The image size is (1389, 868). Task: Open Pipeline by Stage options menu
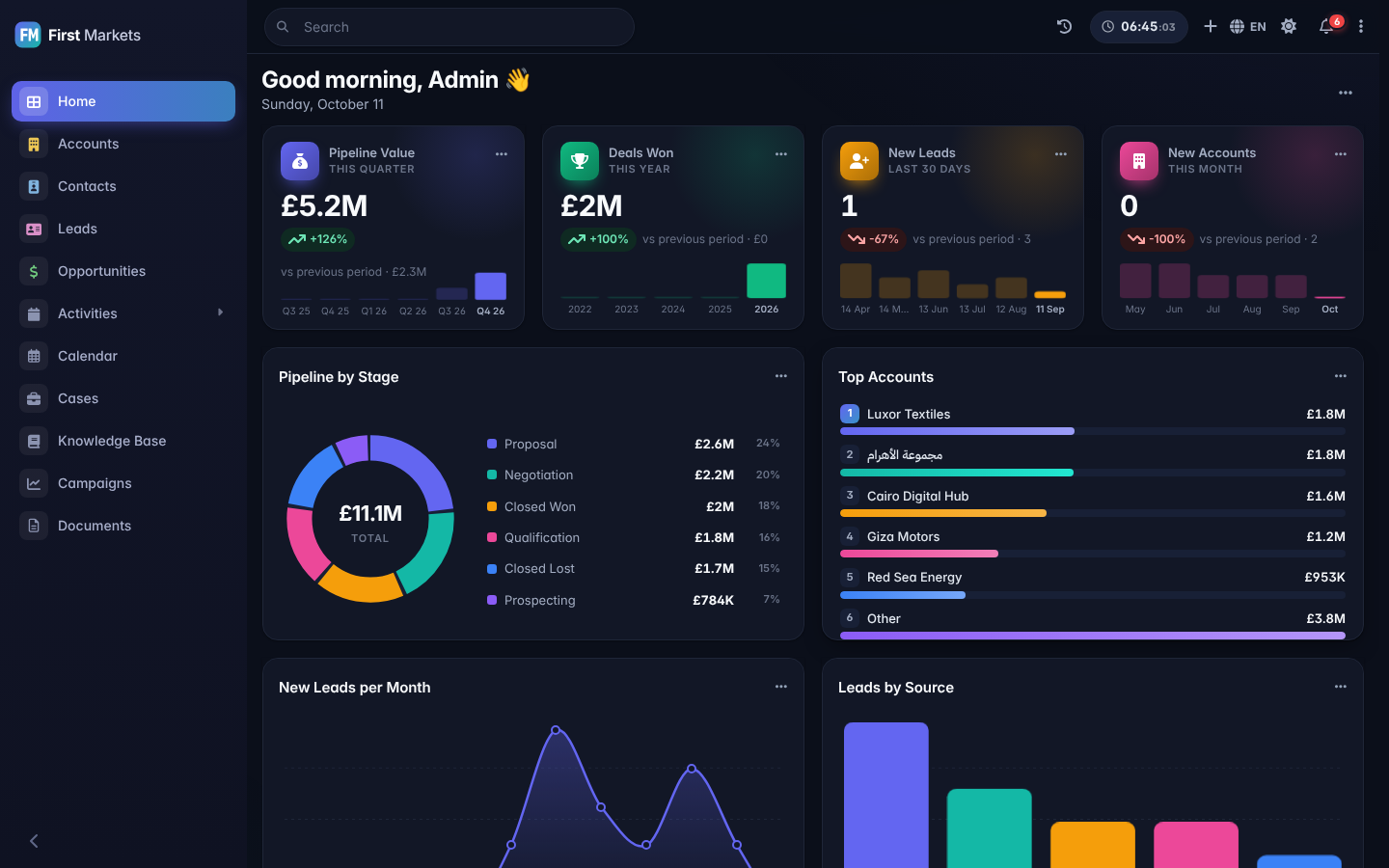[781, 376]
